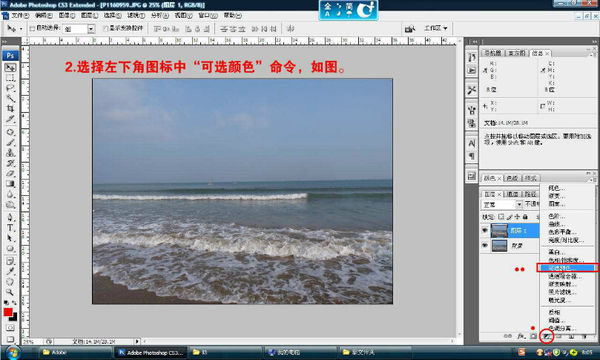The width and height of the screenshot is (600, 360).
Task: Select the Path Selection tool
Action: 10,238
